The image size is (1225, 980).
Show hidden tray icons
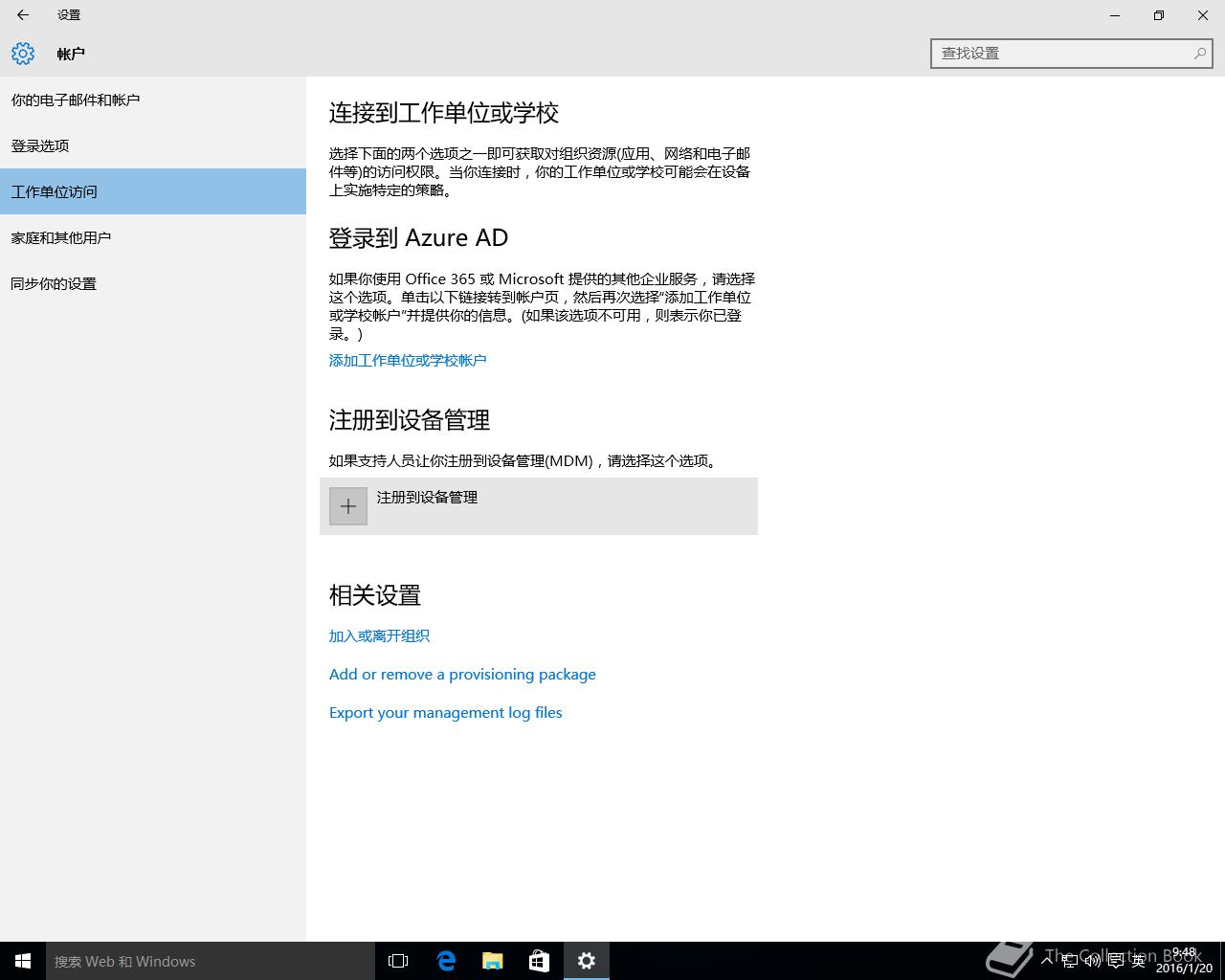click(x=1047, y=961)
